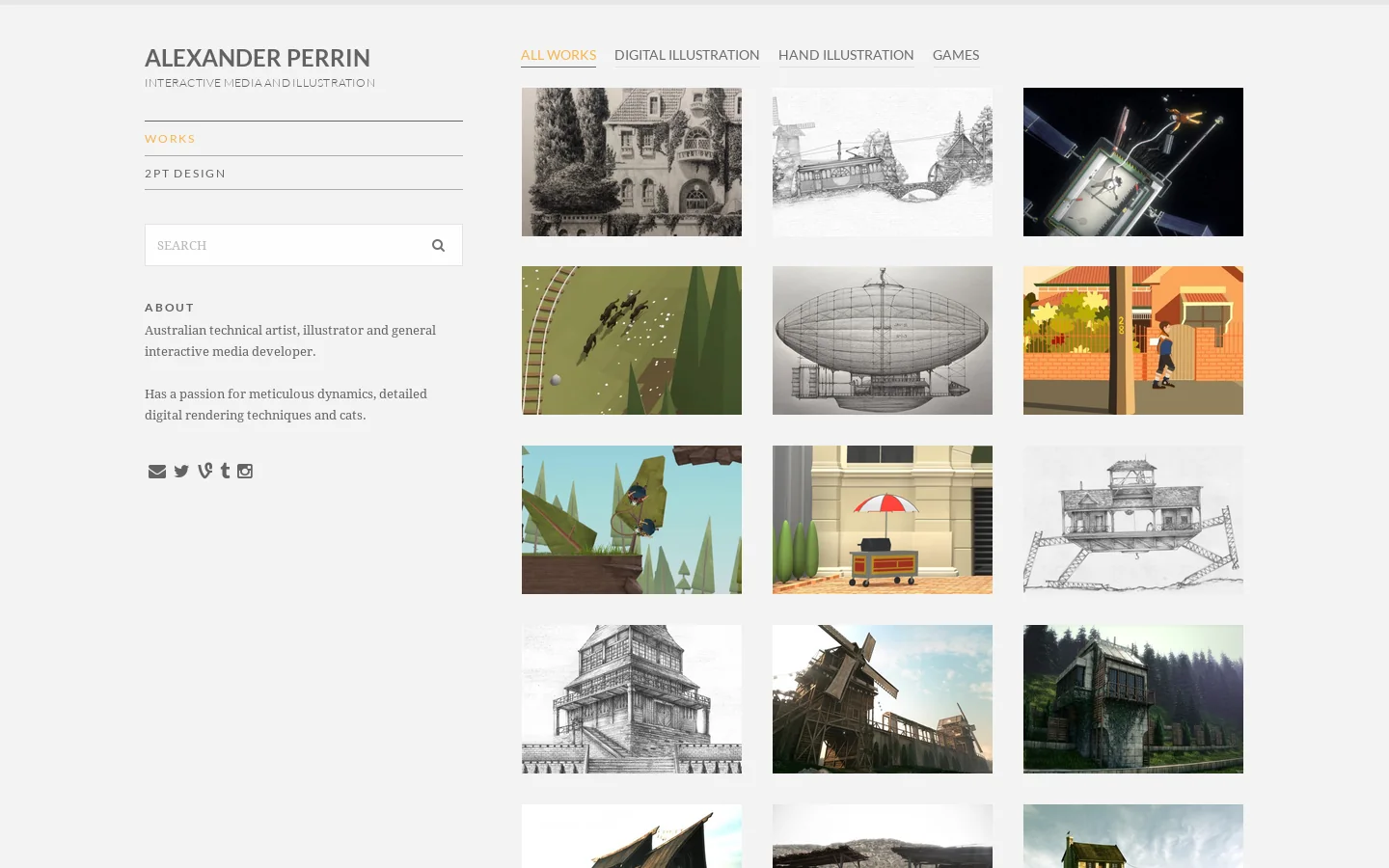Open the forest tower house render thumbnail
The image size is (1389, 868).
pos(1133,699)
